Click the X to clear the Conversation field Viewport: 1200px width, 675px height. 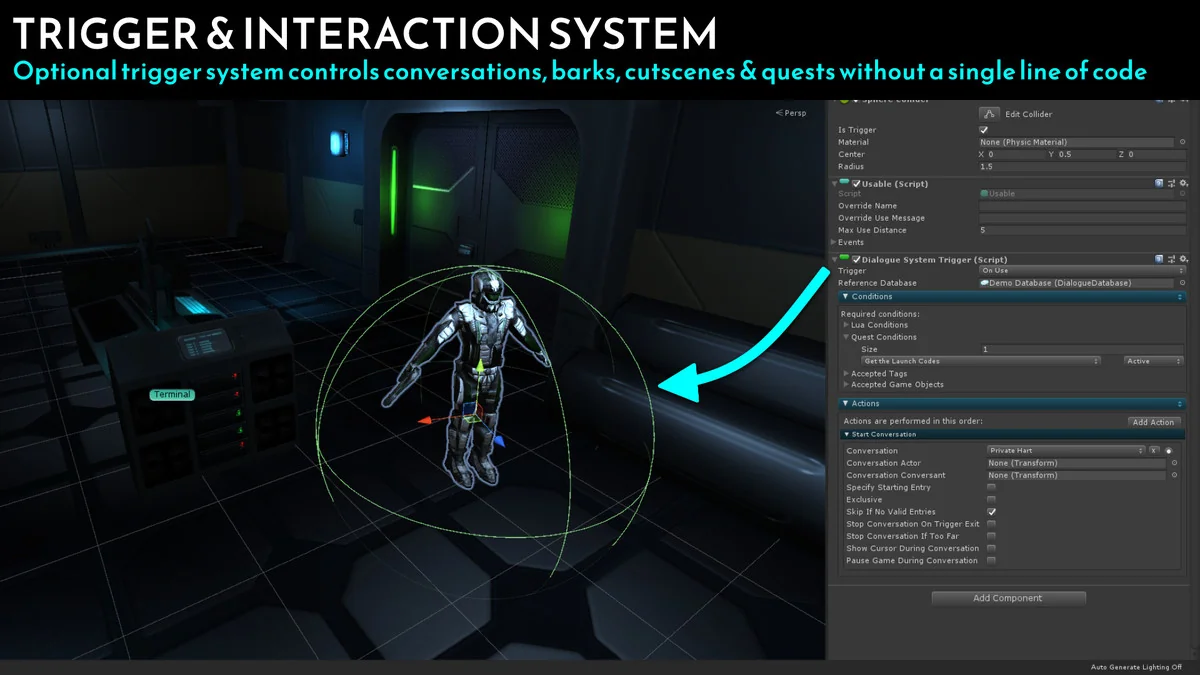pyautogui.click(x=1153, y=450)
